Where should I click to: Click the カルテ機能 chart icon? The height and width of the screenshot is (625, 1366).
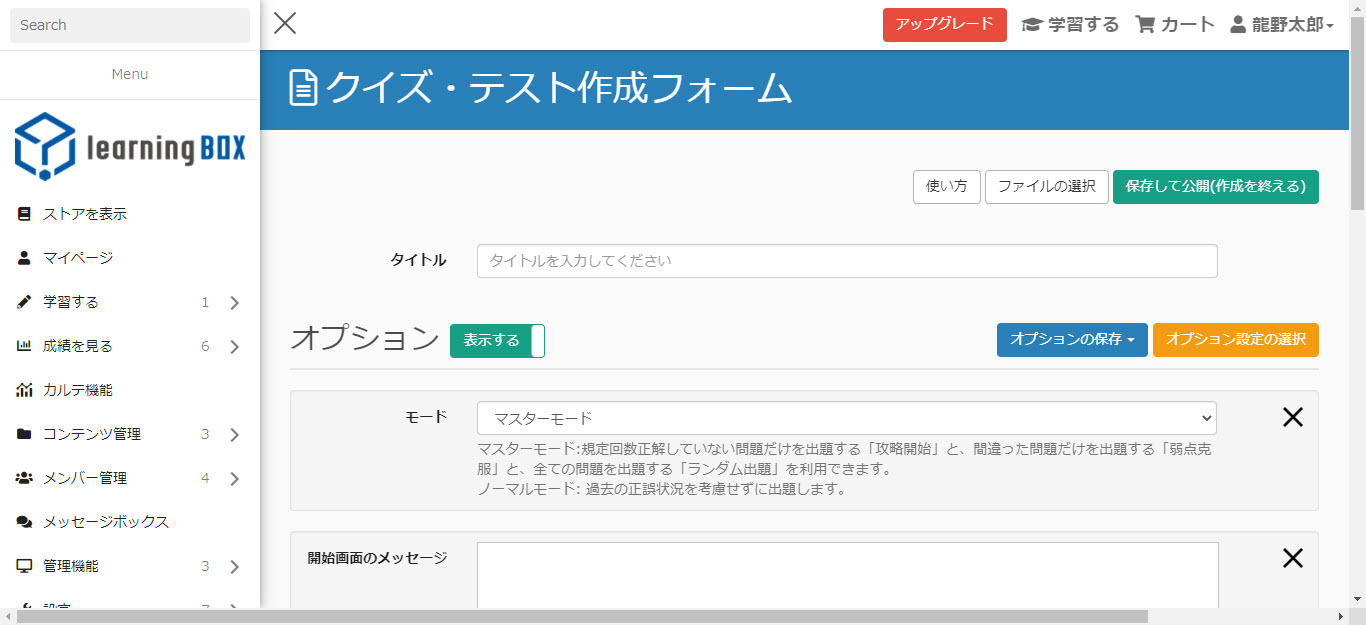click(x=25, y=390)
